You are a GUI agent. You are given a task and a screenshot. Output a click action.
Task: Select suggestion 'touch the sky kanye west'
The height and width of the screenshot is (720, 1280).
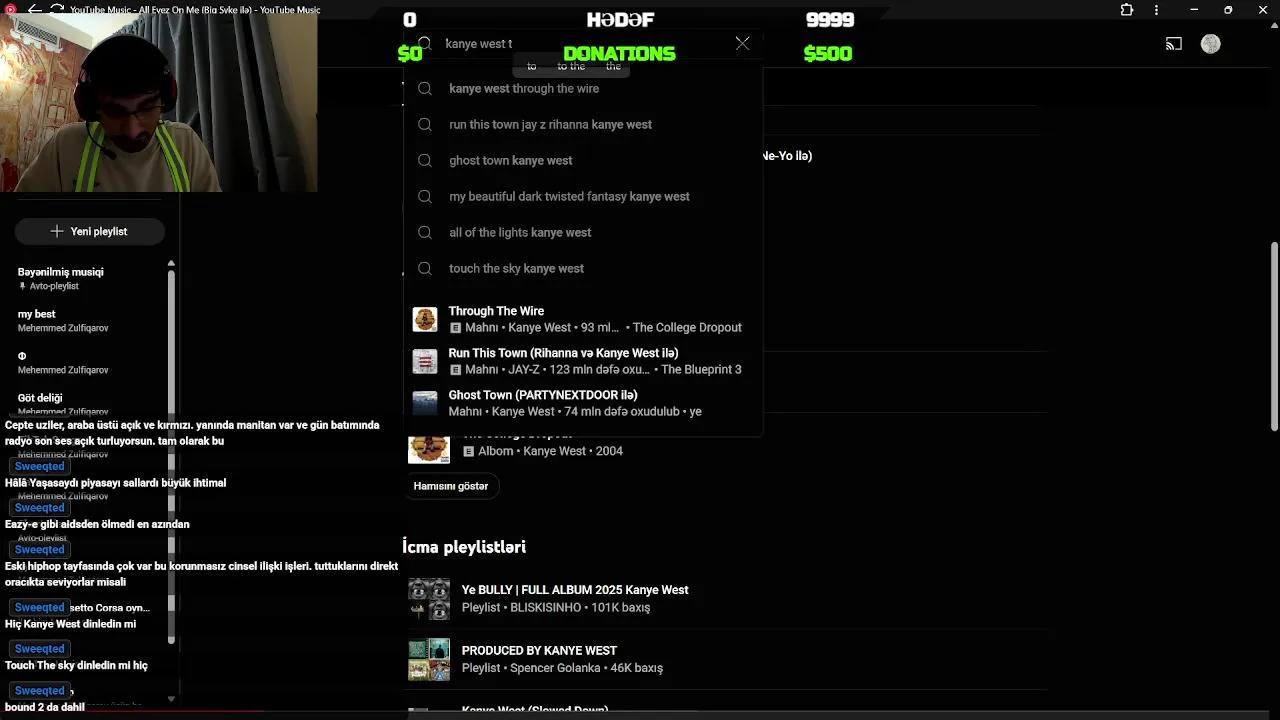pos(583,269)
